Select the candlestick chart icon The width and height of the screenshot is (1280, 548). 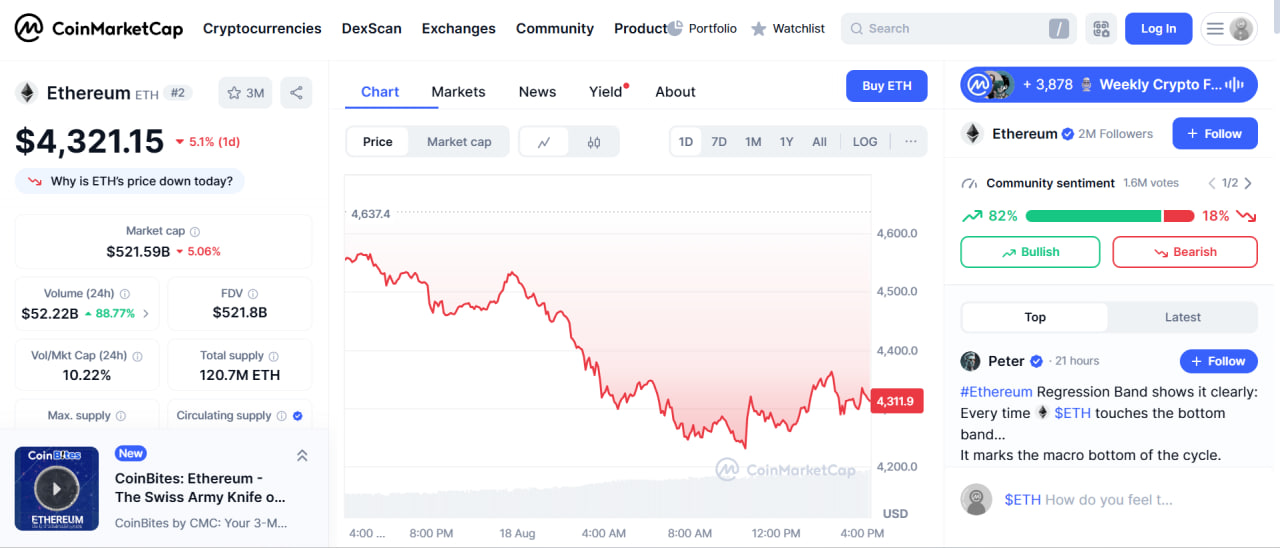[594, 142]
